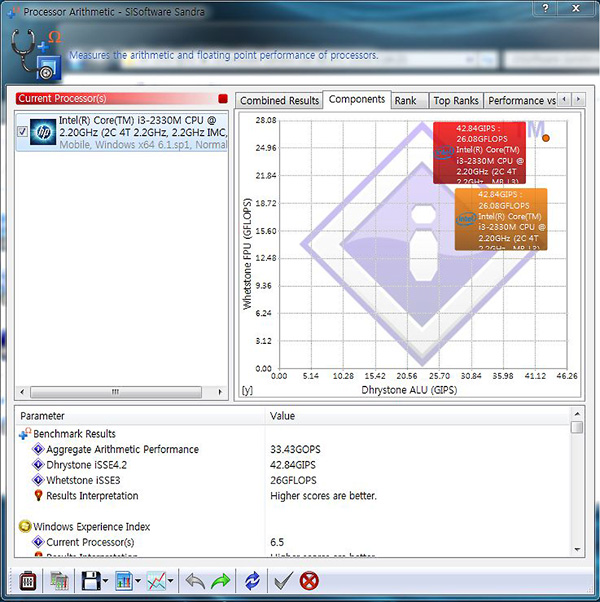Click the bar chart options icon

tap(124, 581)
